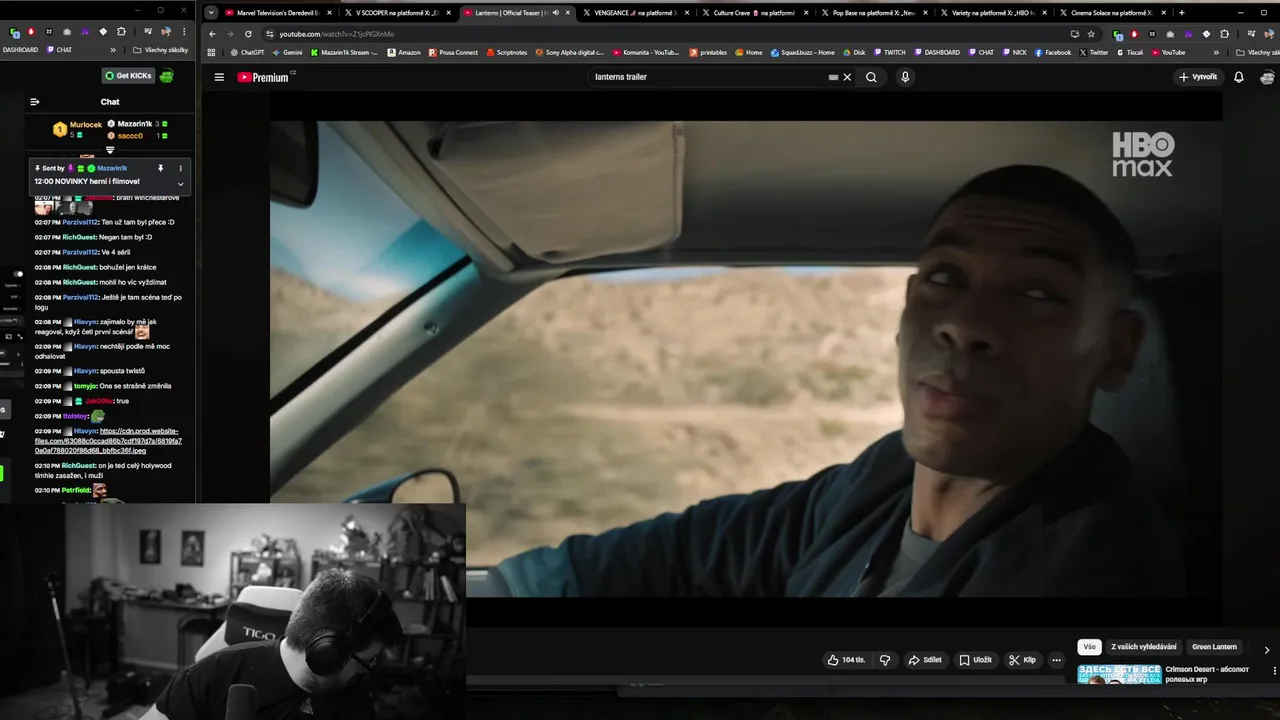This screenshot has width=1280, height=720.
Task: Open extensions puzzle icon in chat window
Action: (121, 32)
